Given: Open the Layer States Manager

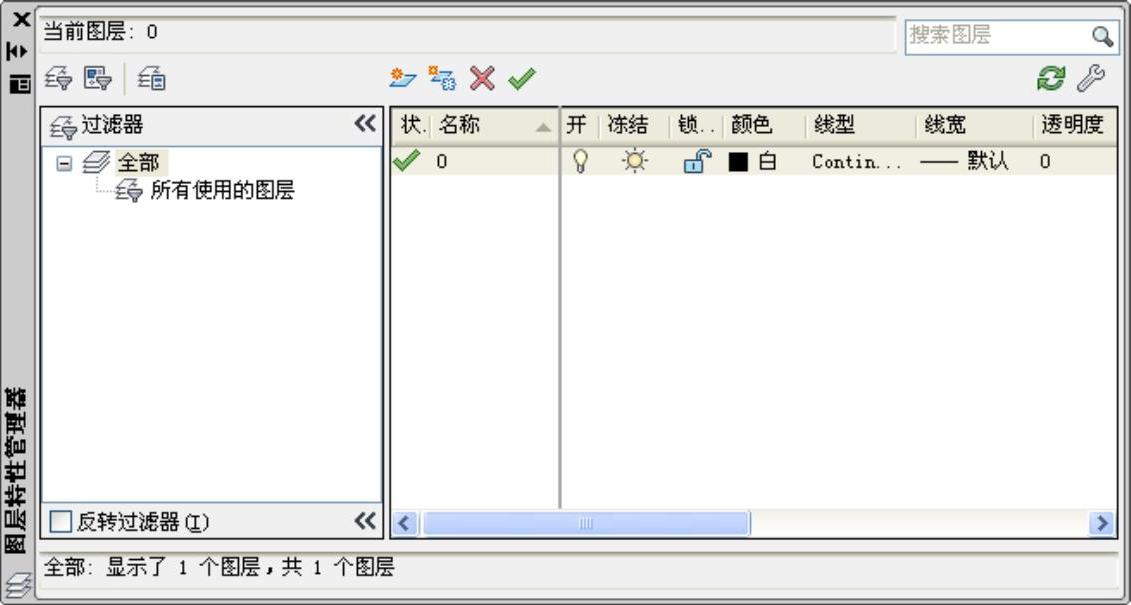Looking at the screenshot, I should [x=152, y=78].
